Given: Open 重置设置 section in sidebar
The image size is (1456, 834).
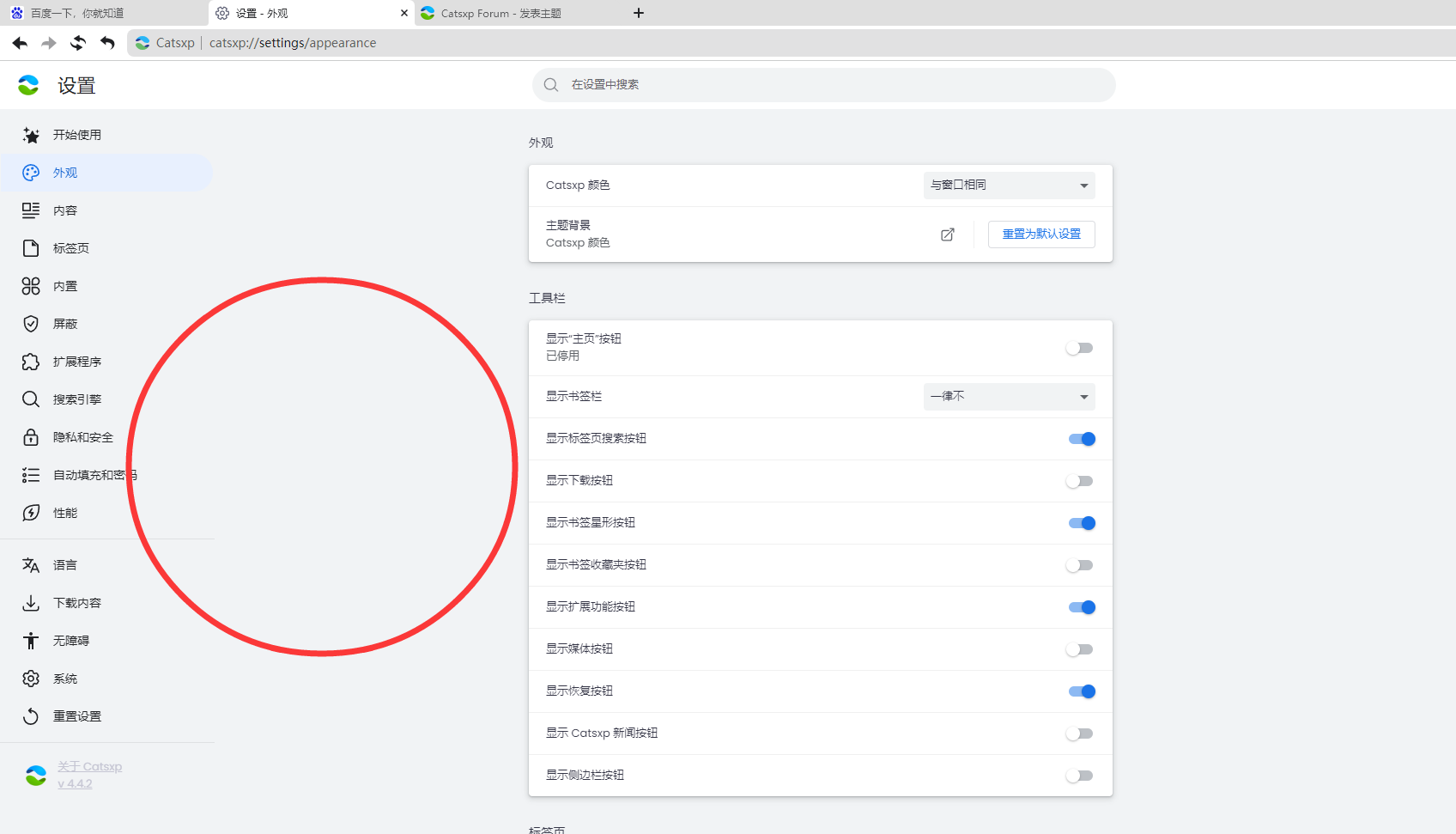Looking at the screenshot, I should pyautogui.click(x=107, y=716).
